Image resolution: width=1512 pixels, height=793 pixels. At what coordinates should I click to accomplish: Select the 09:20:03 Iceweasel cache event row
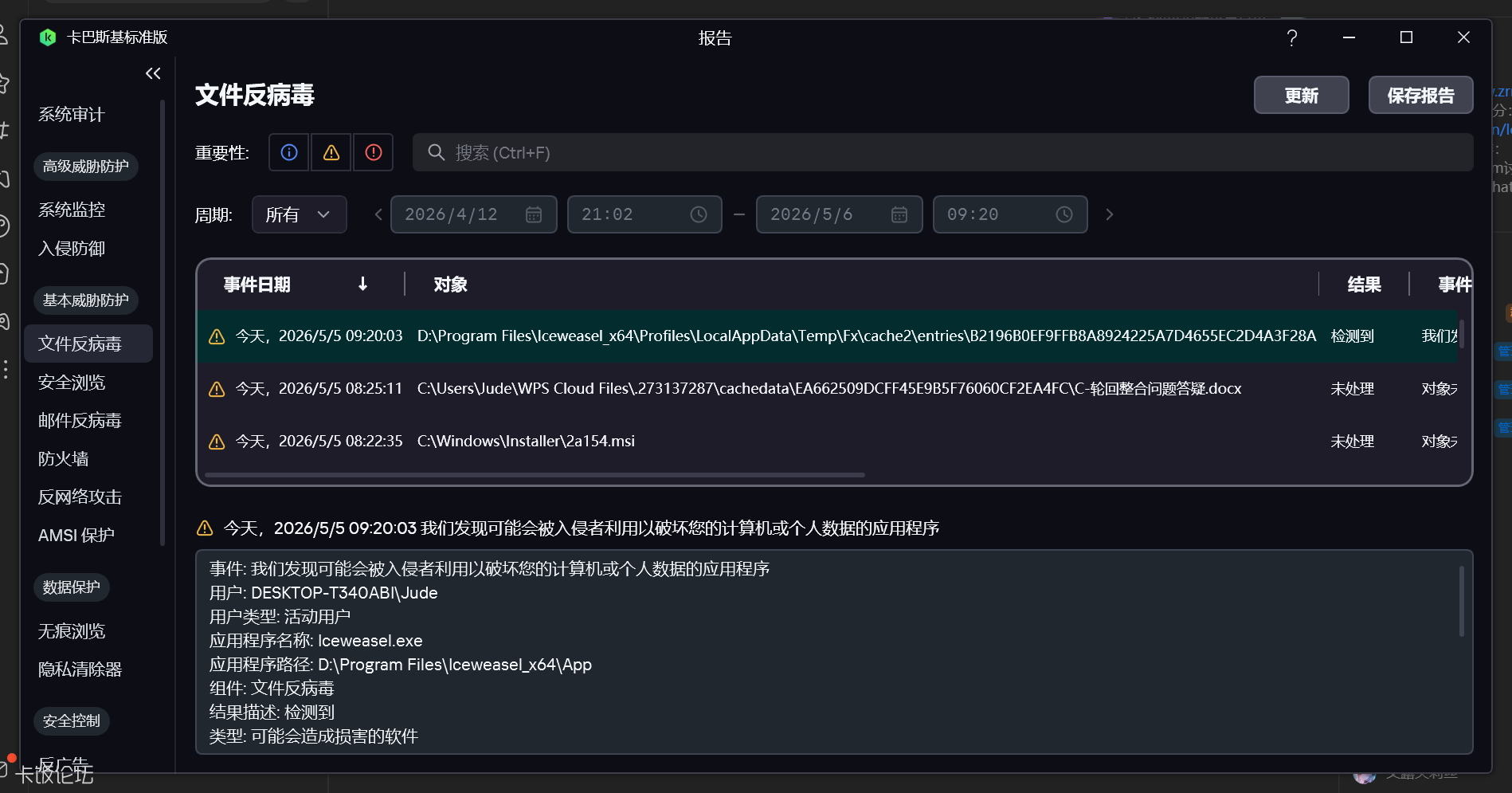828,336
